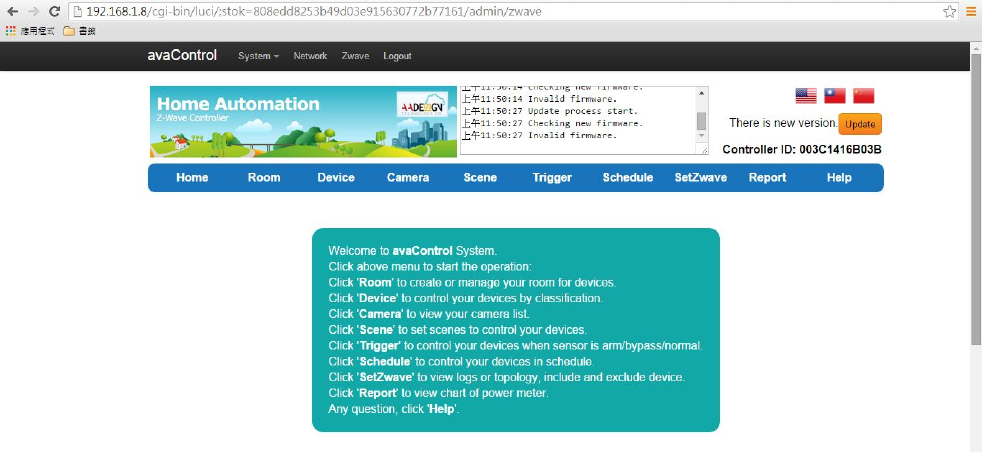Select the Home tab
Viewport: 982px width, 452px height.
coord(192,178)
